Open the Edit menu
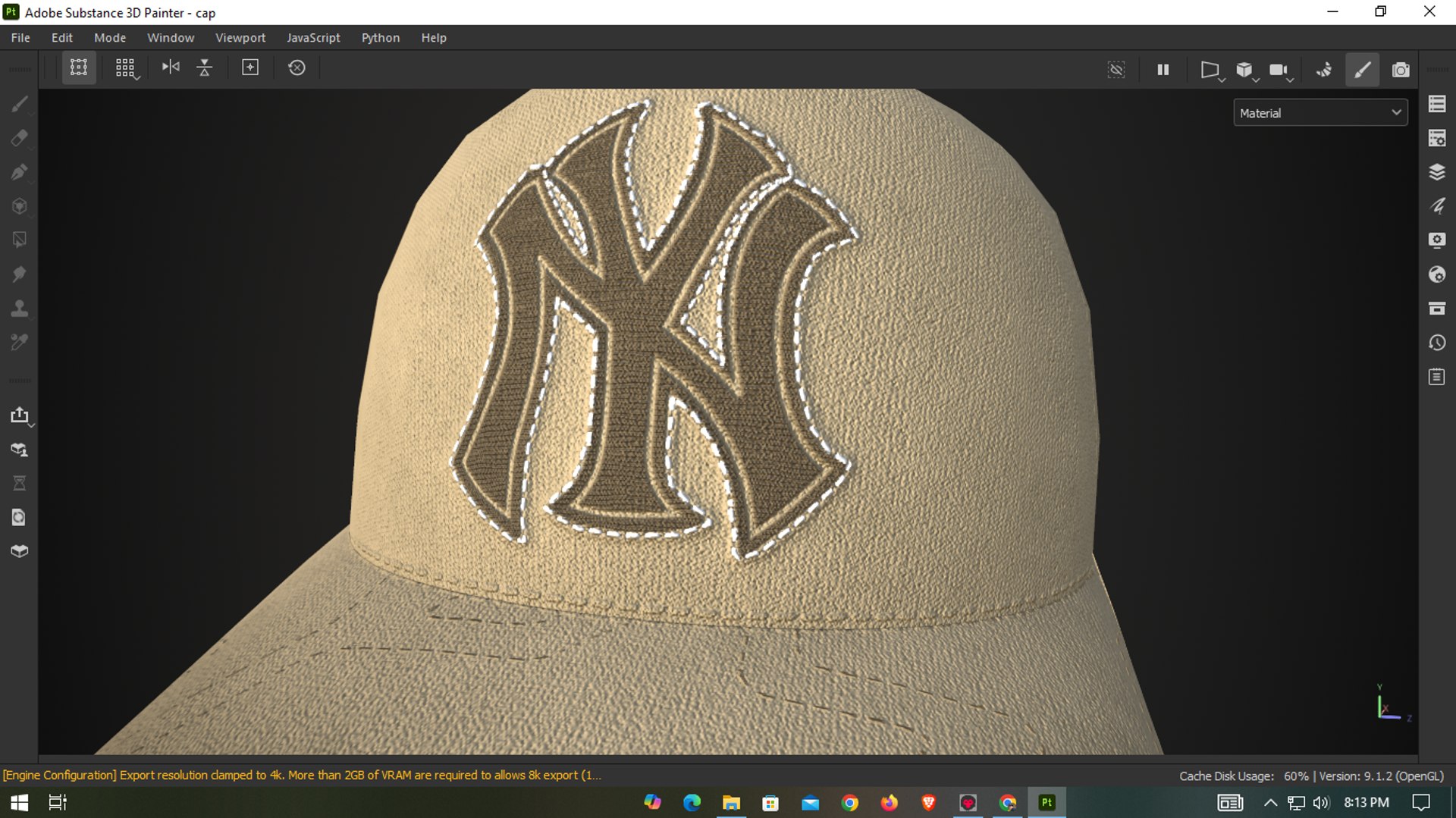Screen dimensions: 1456x818 [x=62, y=38]
